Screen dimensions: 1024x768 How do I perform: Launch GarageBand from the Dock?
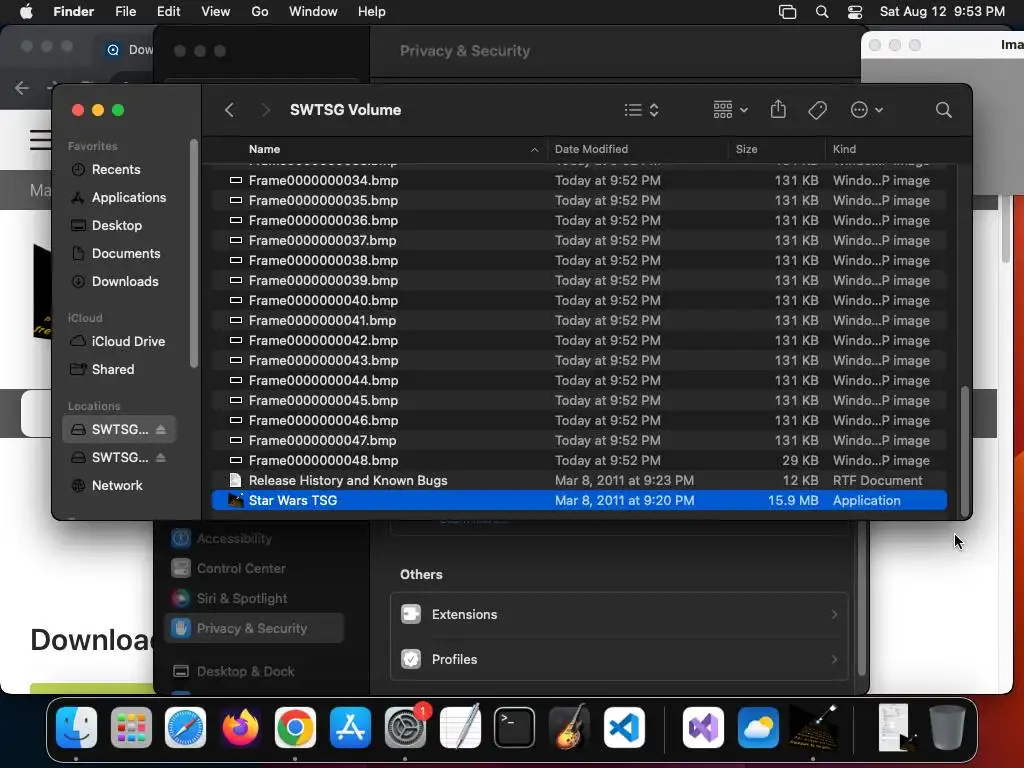tap(569, 727)
